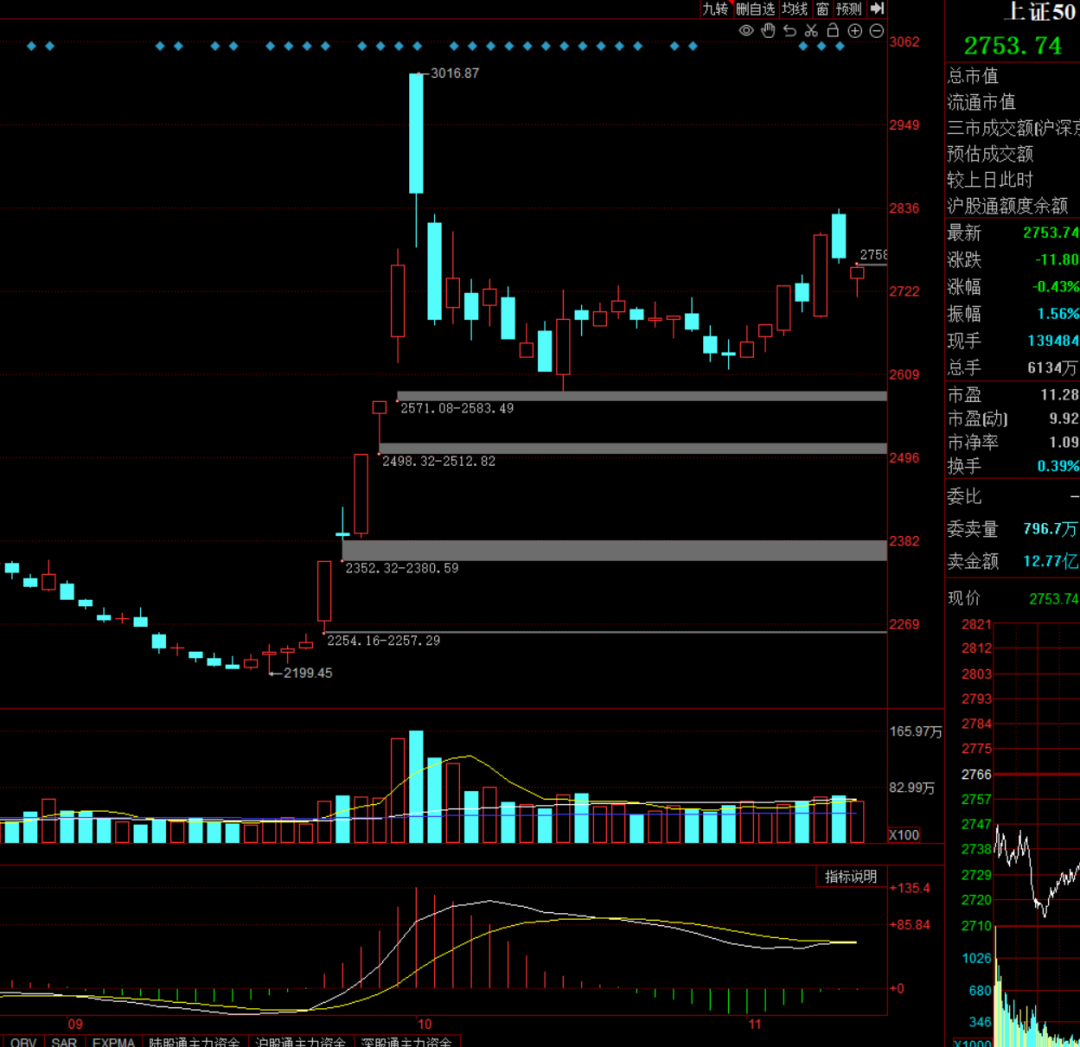Switch to the OBV indicator tab
The width and height of the screenshot is (1080, 1047).
click(x=23, y=1041)
